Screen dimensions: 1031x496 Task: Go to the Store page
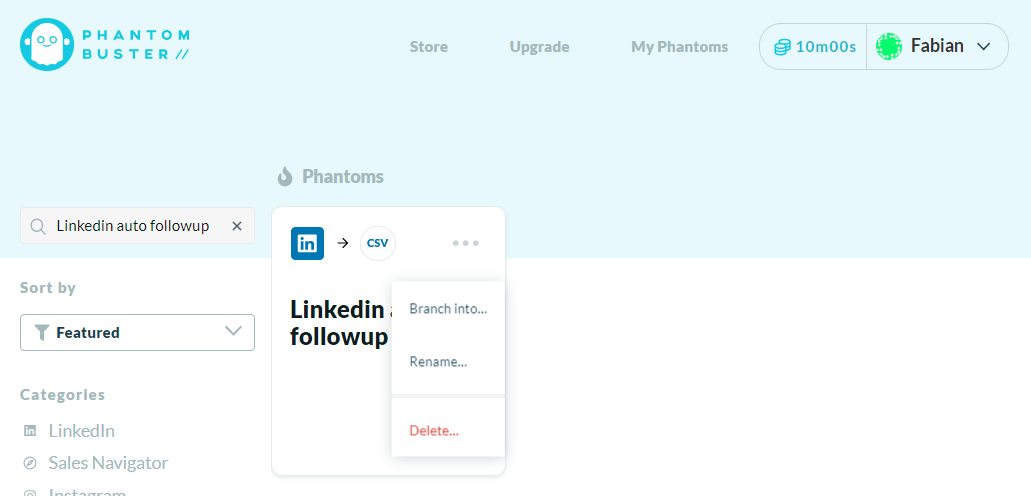point(429,47)
